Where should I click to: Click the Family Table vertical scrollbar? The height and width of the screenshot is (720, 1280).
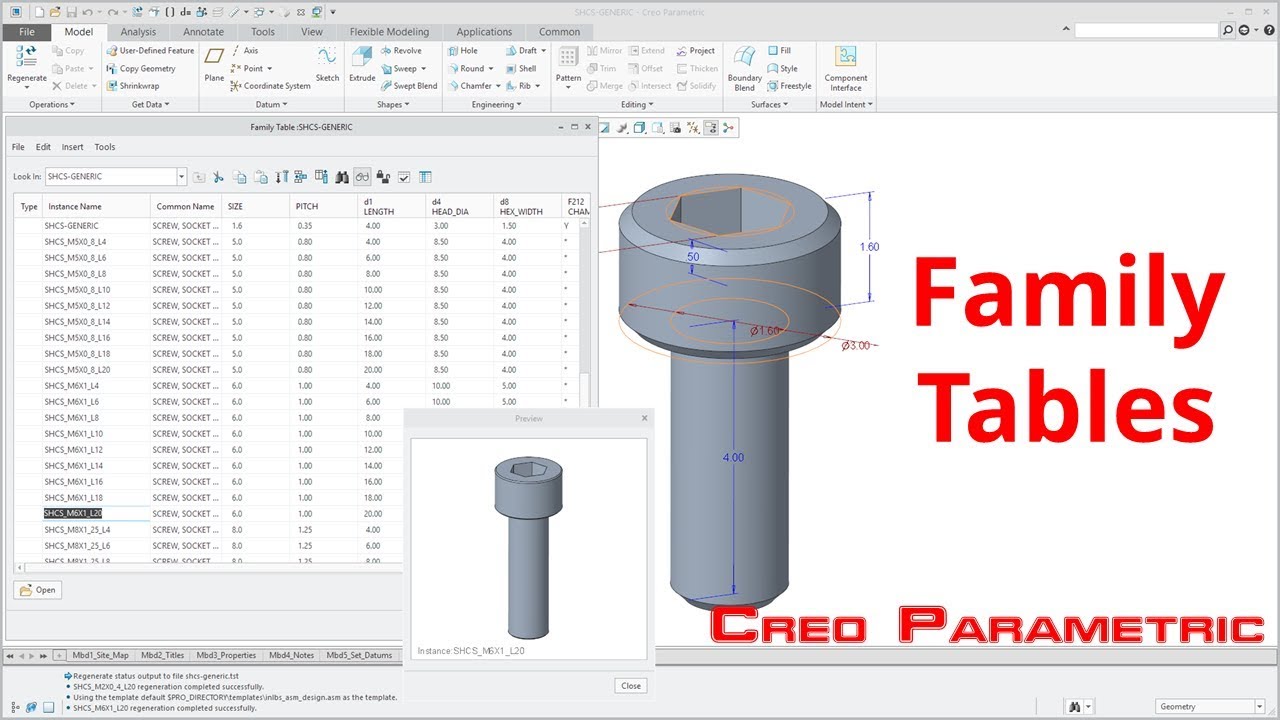pyautogui.click(x=585, y=310)
